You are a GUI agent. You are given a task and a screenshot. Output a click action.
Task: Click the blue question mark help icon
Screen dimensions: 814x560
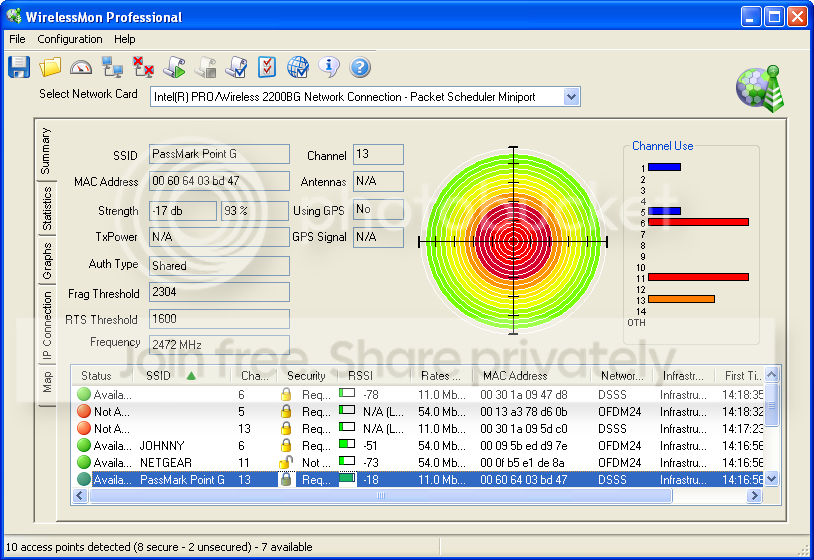pyautogui.click(x=360, y=67)
